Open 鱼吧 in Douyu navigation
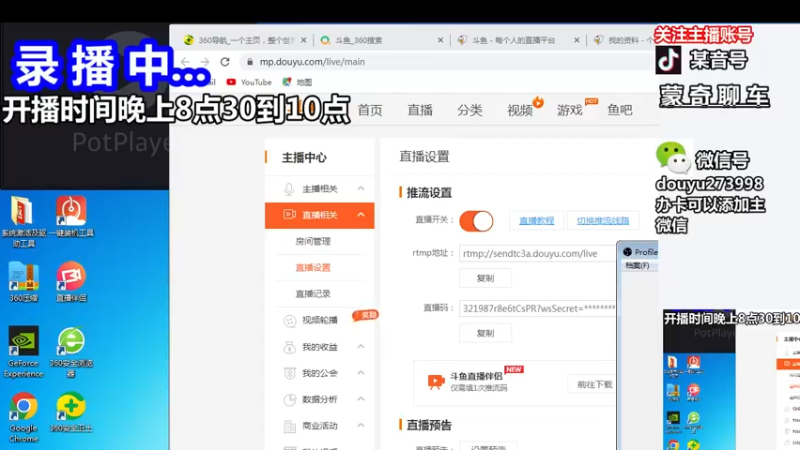The height and width of the screenshot is (450, 800). 620,110
